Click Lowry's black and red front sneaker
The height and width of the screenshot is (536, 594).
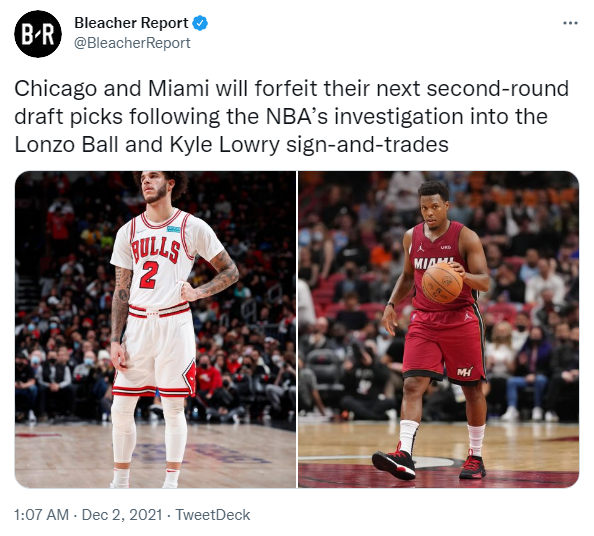(x=394, y=463)
